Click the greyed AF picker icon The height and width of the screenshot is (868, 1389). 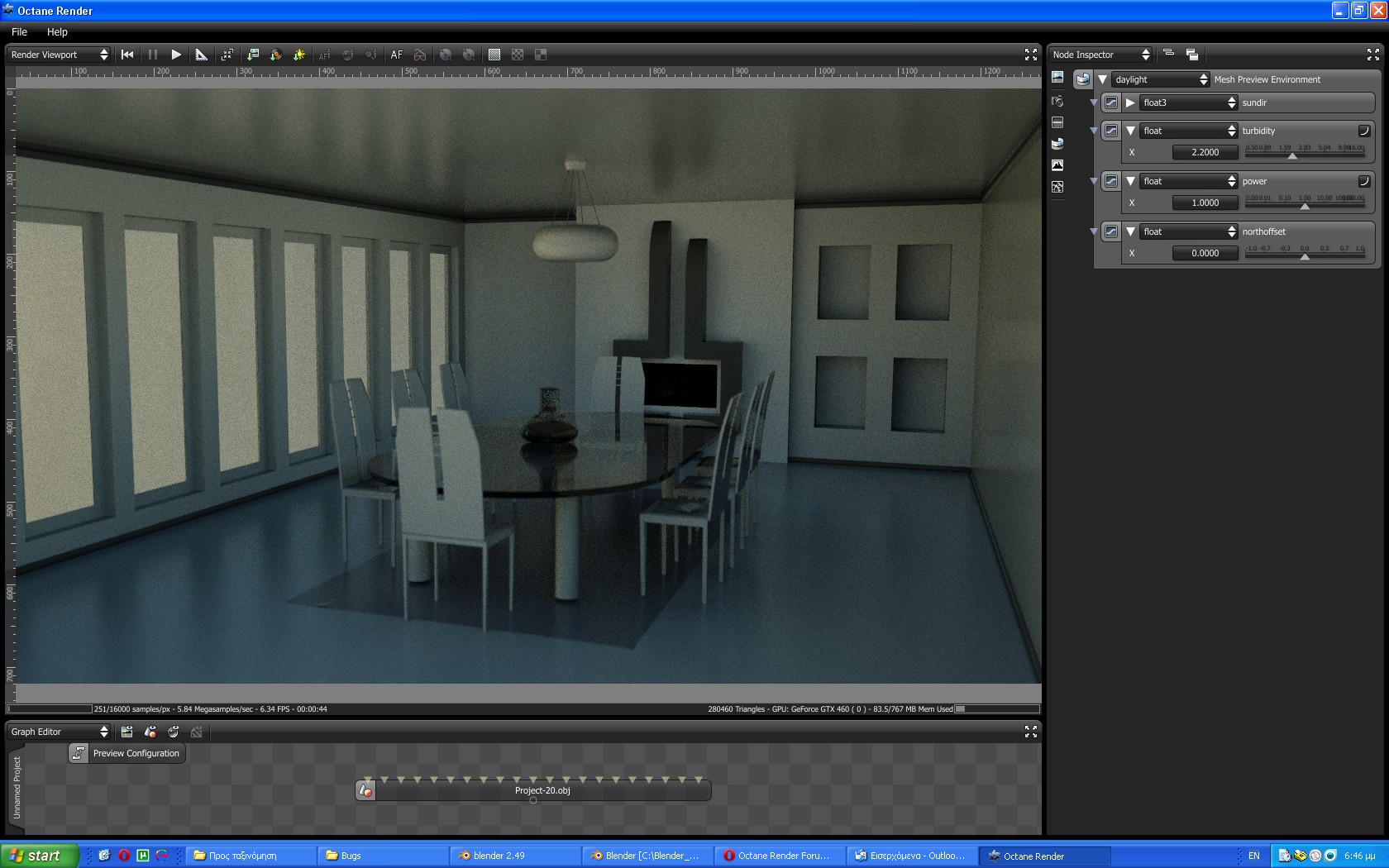[324, 55]
